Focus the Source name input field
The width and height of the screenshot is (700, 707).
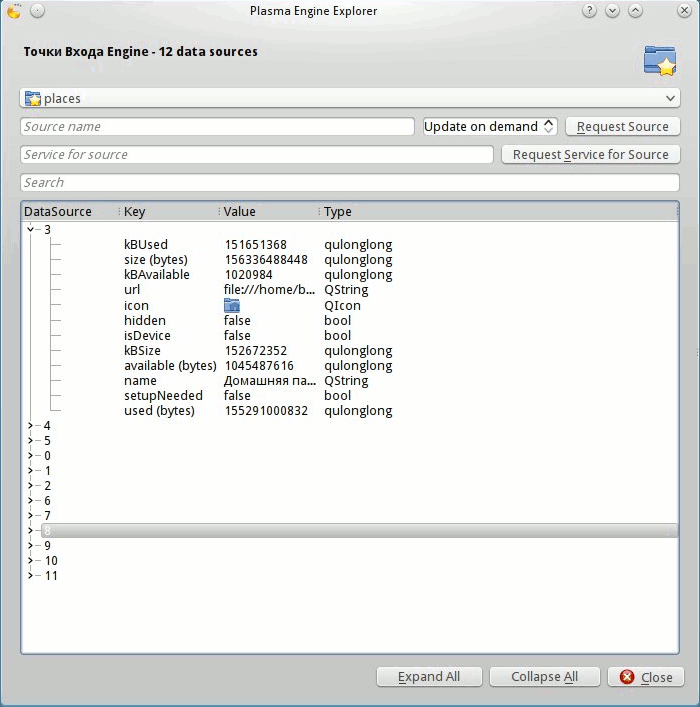coord(217,126)
